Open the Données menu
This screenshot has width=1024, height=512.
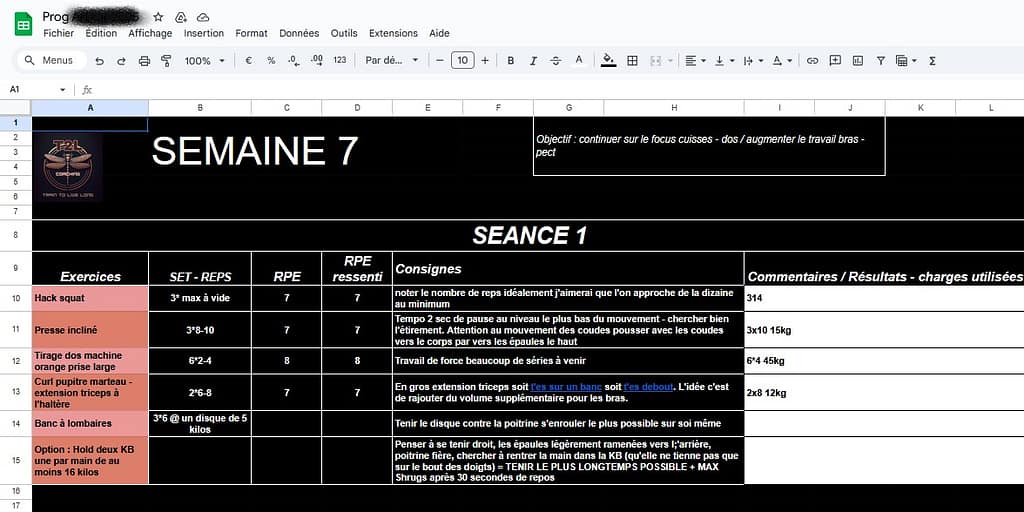pos(299,33)
